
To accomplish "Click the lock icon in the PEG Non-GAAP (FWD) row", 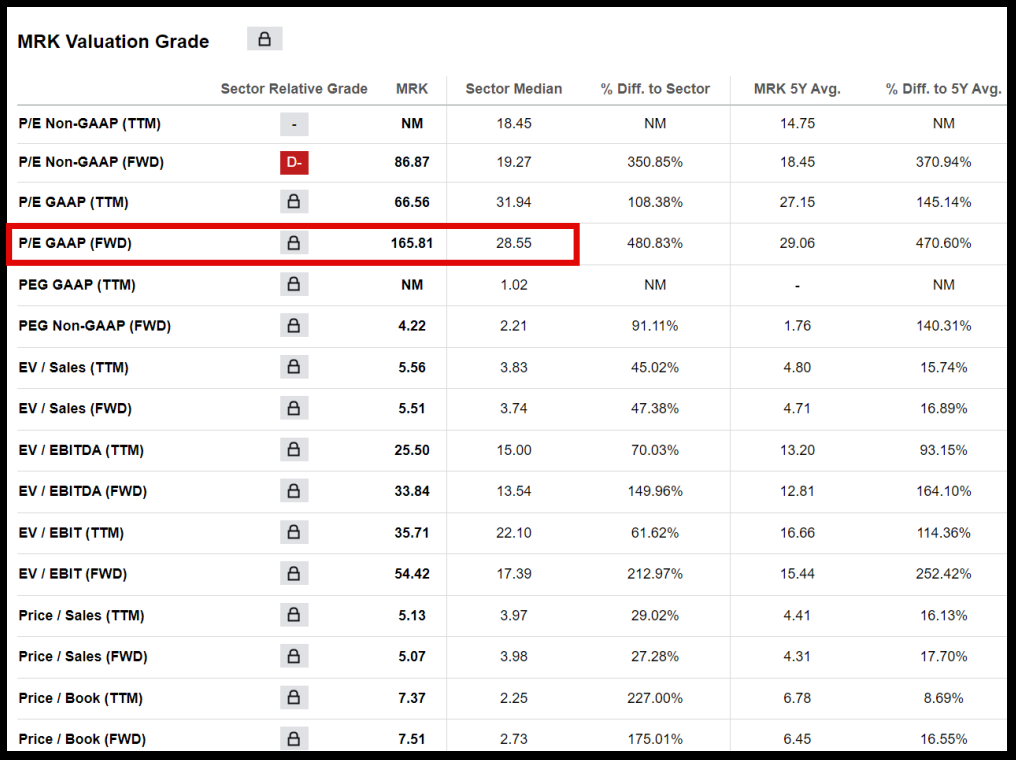I will 294,325.
